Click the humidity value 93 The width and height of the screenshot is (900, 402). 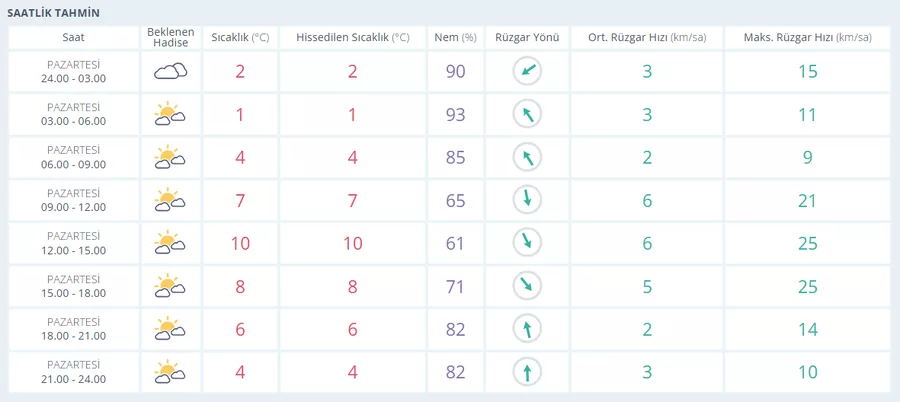tap(455, 114)
